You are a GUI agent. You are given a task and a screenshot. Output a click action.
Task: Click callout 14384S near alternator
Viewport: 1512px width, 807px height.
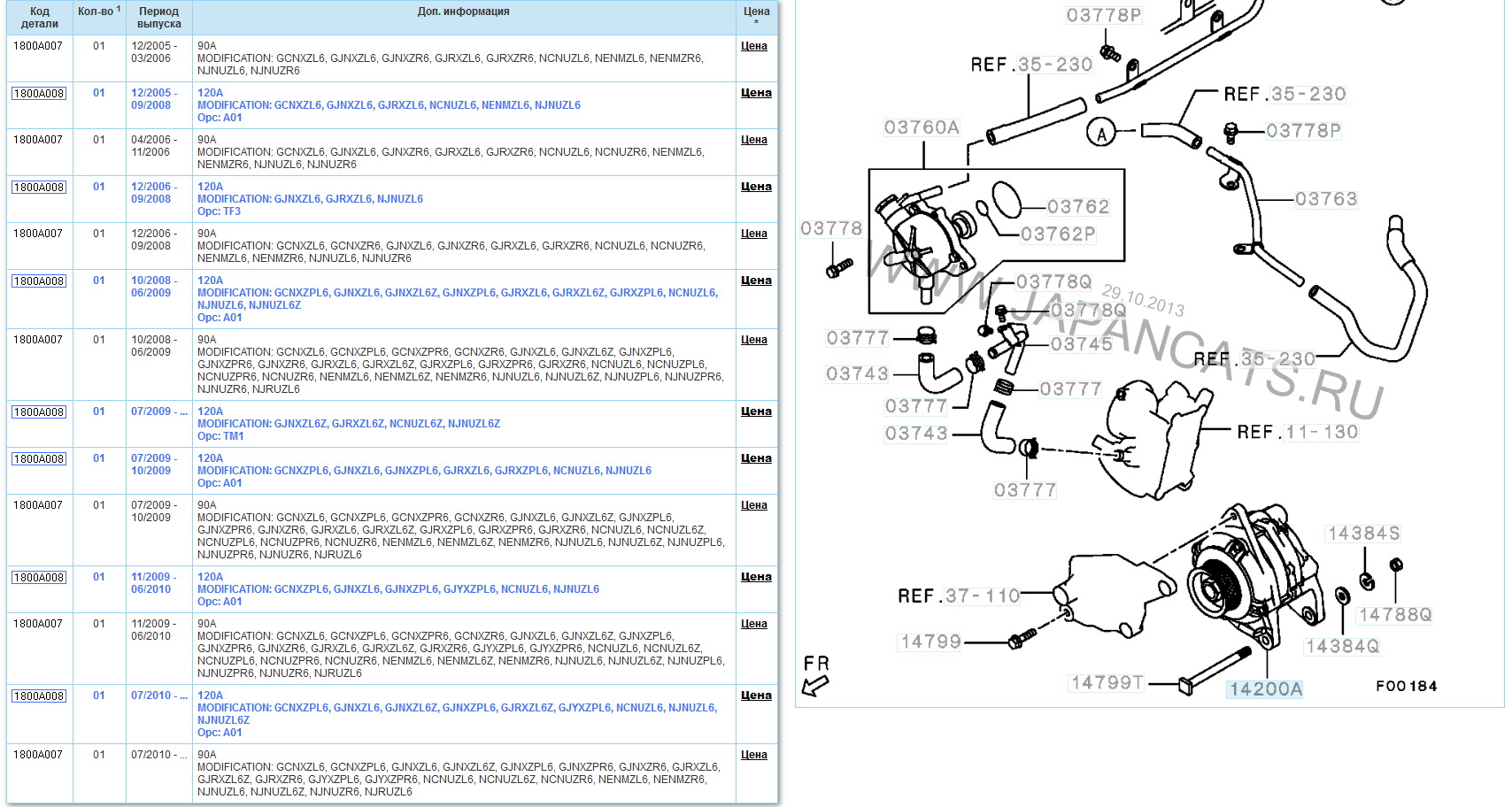1363,534
